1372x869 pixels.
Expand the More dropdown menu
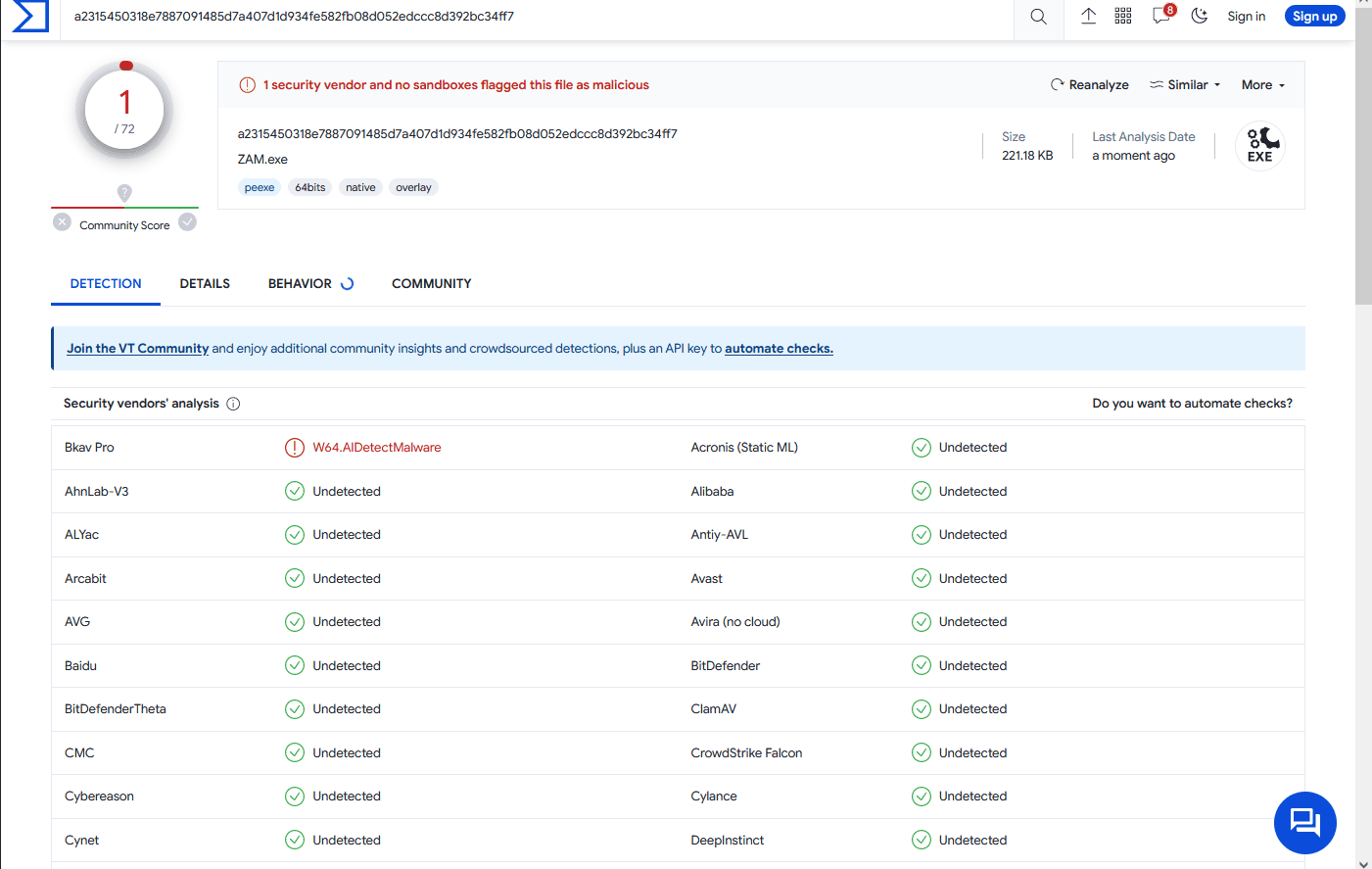[1262, 85]
